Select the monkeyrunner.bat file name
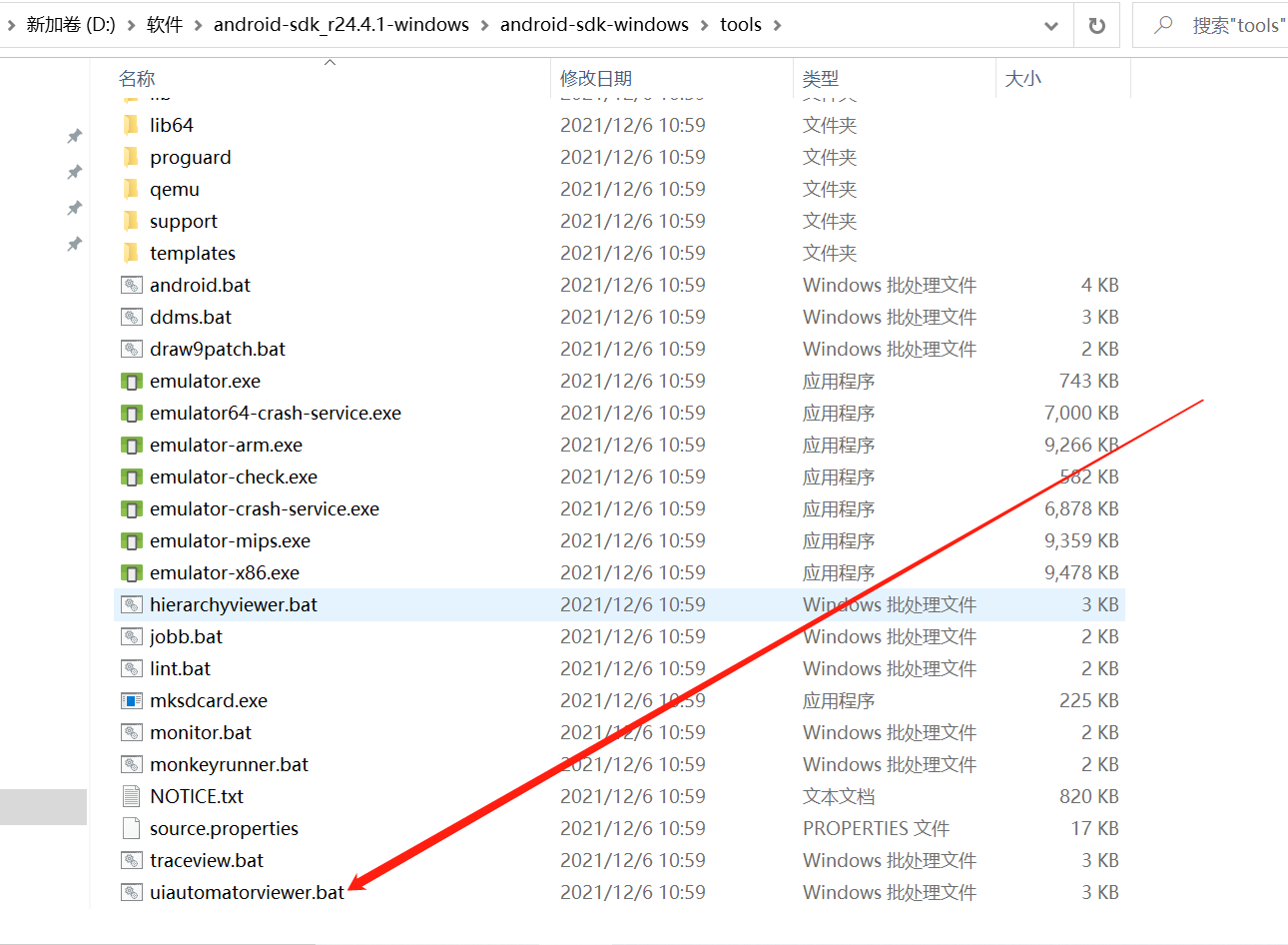Image resolution: width=1288 pixels, height=945 pixels. click(230, 764)
